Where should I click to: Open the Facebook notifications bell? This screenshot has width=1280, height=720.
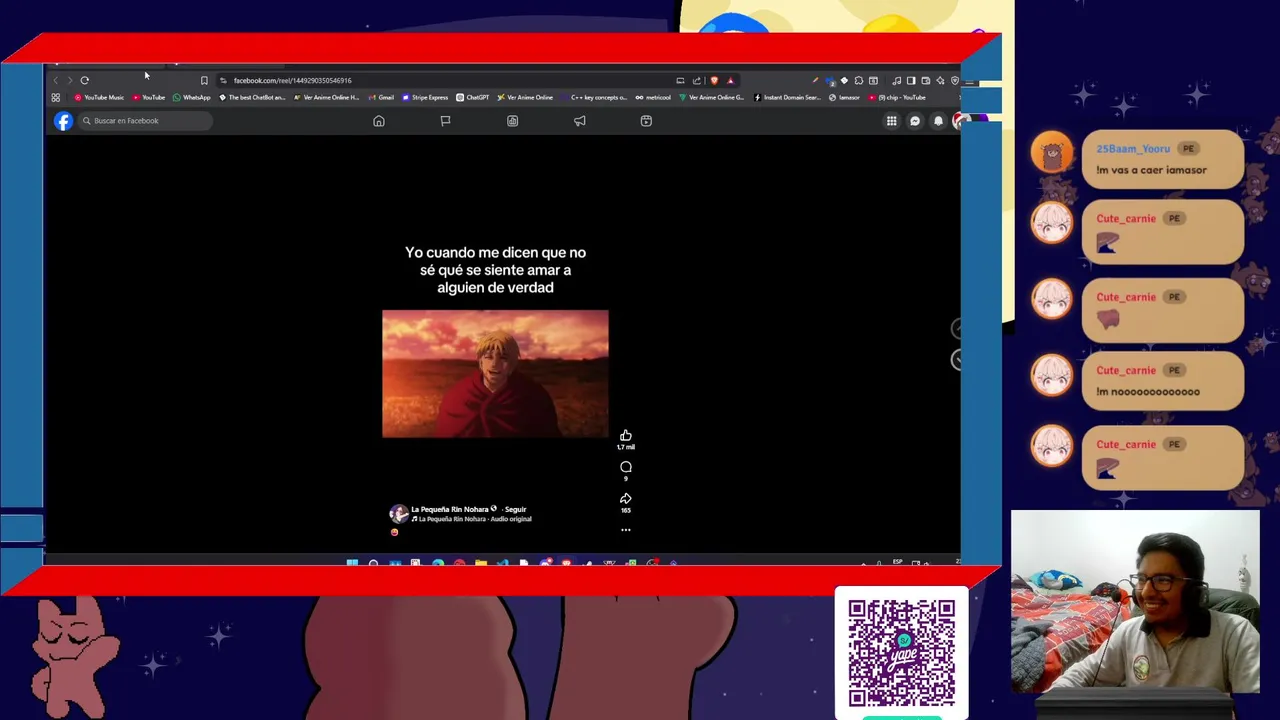938,121
